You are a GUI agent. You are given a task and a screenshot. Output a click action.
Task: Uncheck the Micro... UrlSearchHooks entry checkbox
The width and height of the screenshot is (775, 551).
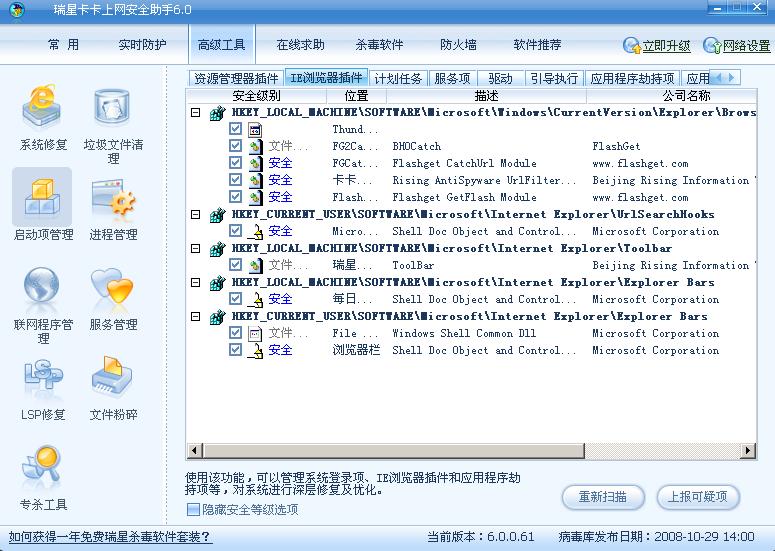click(235, 231)
